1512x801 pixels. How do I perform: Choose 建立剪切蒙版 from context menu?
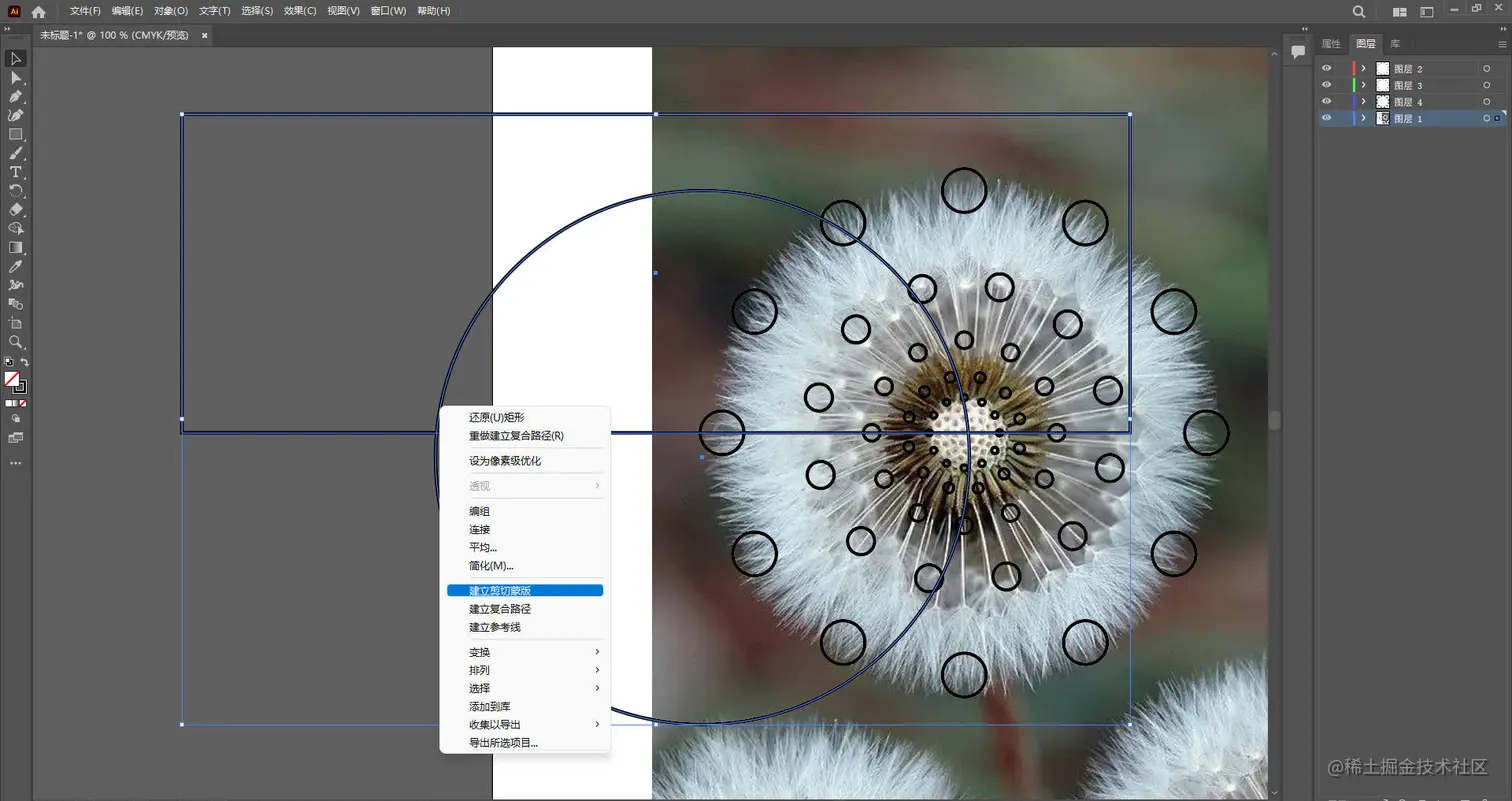pos(525,591)
